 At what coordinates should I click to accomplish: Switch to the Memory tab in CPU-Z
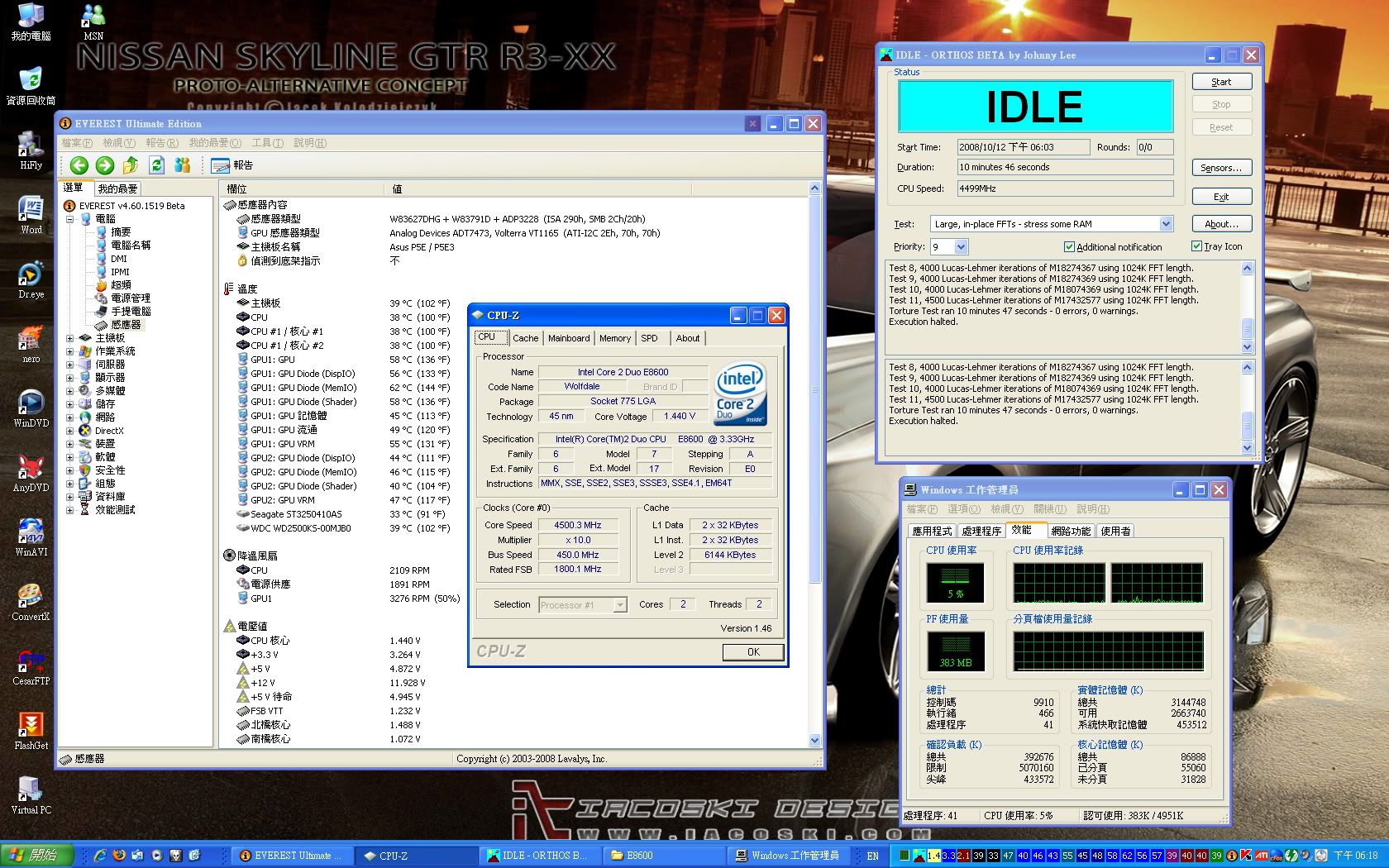click(615, 338)
